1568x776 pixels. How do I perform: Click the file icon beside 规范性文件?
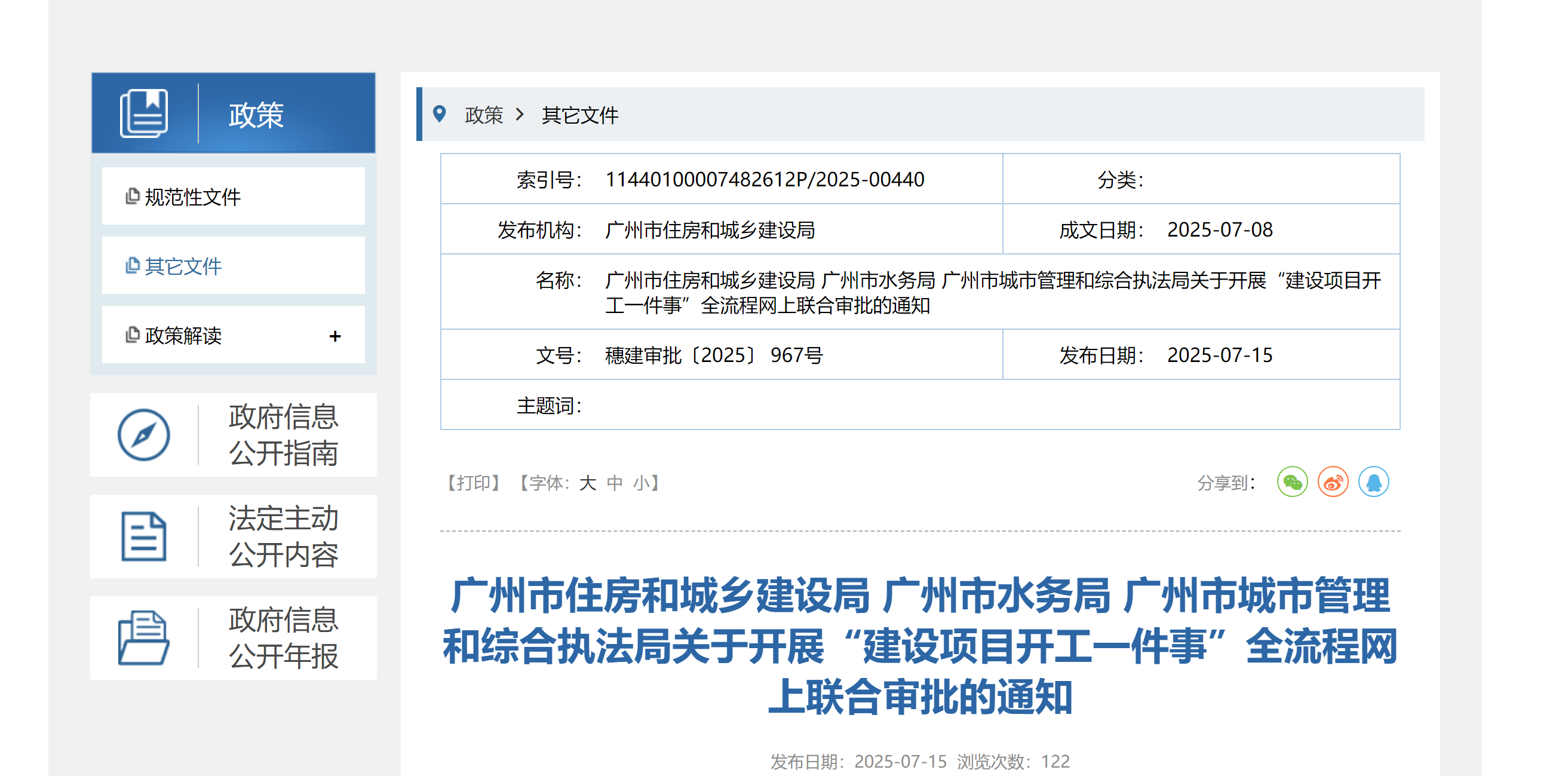tap(132, 196)
